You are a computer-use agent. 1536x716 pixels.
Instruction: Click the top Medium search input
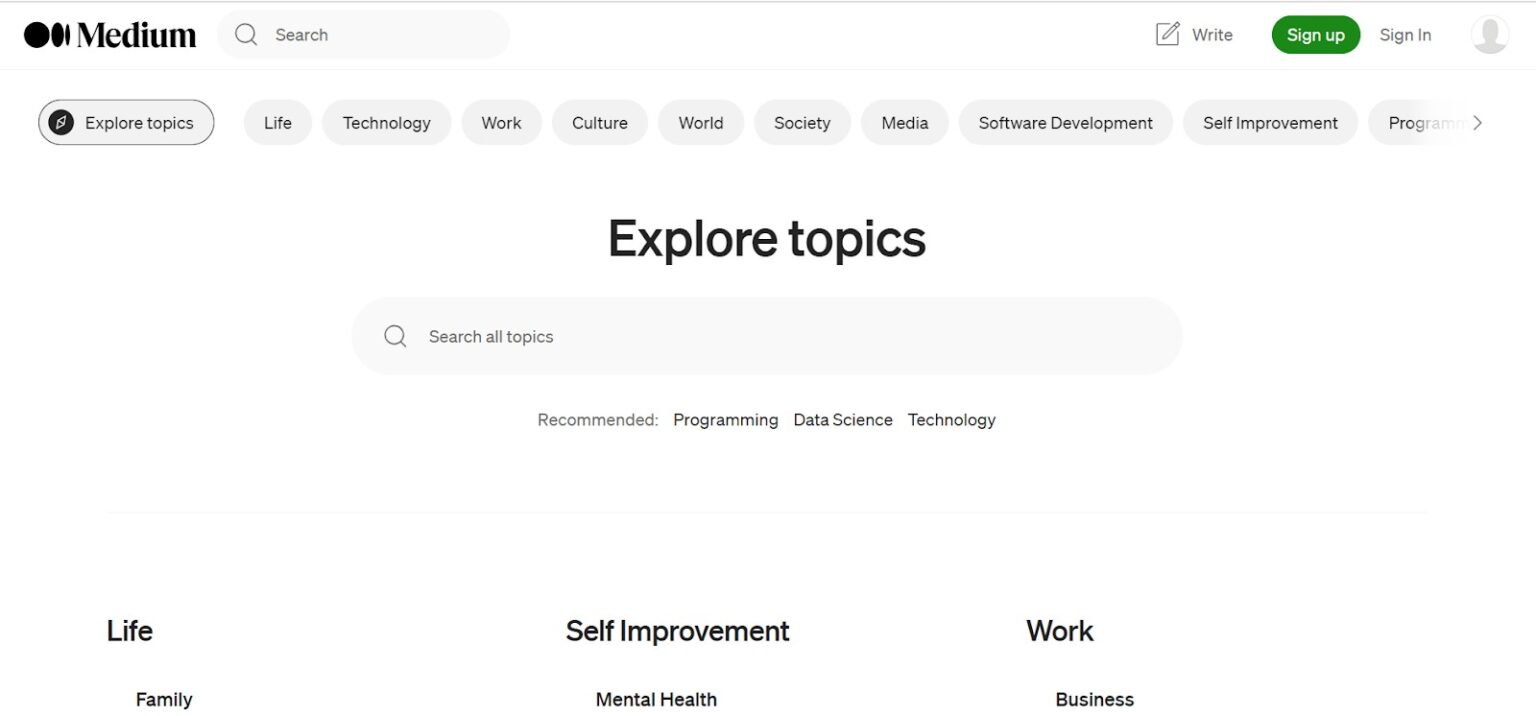click(380, 35)
